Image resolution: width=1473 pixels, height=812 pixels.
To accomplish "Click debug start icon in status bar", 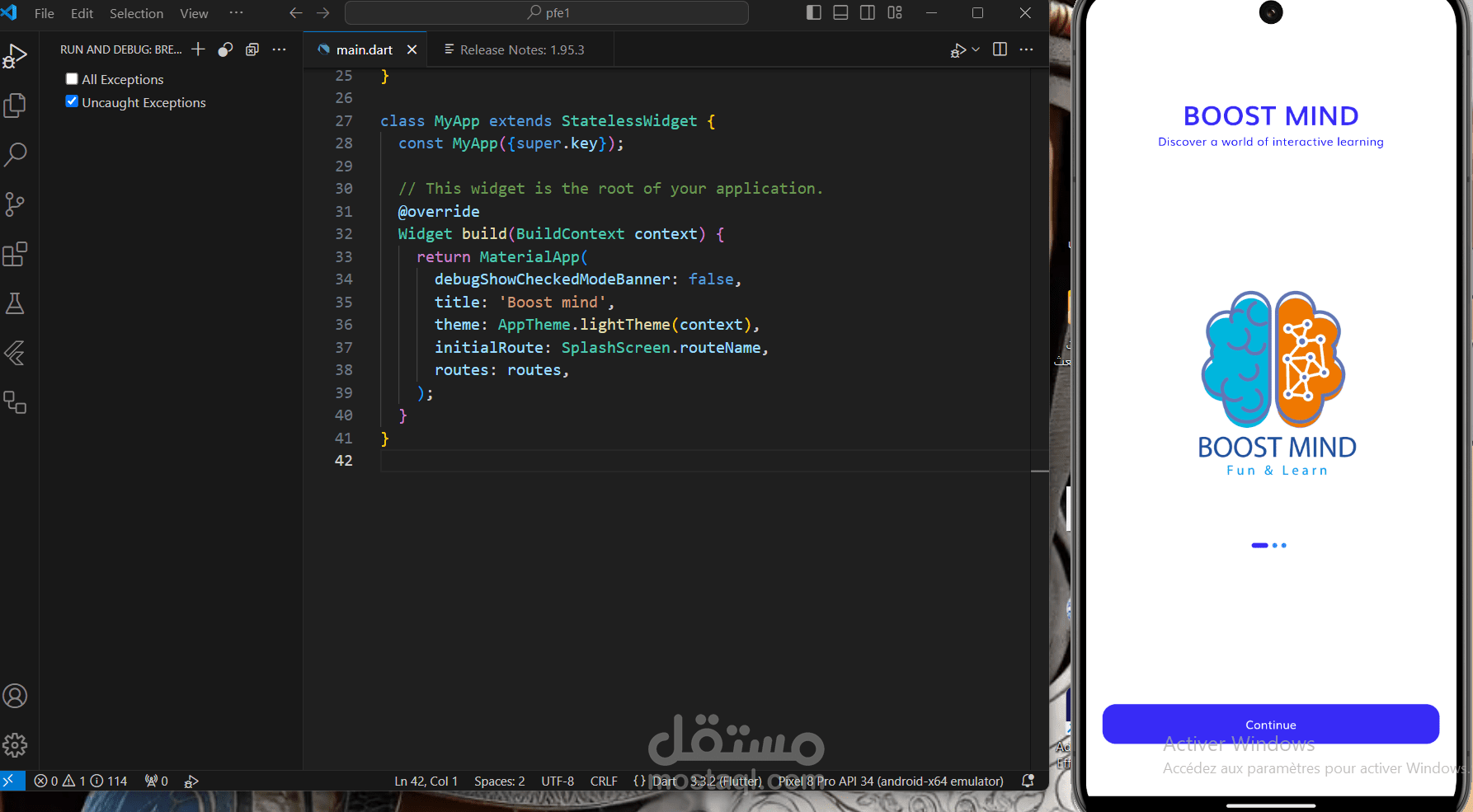I will (191, 781).
